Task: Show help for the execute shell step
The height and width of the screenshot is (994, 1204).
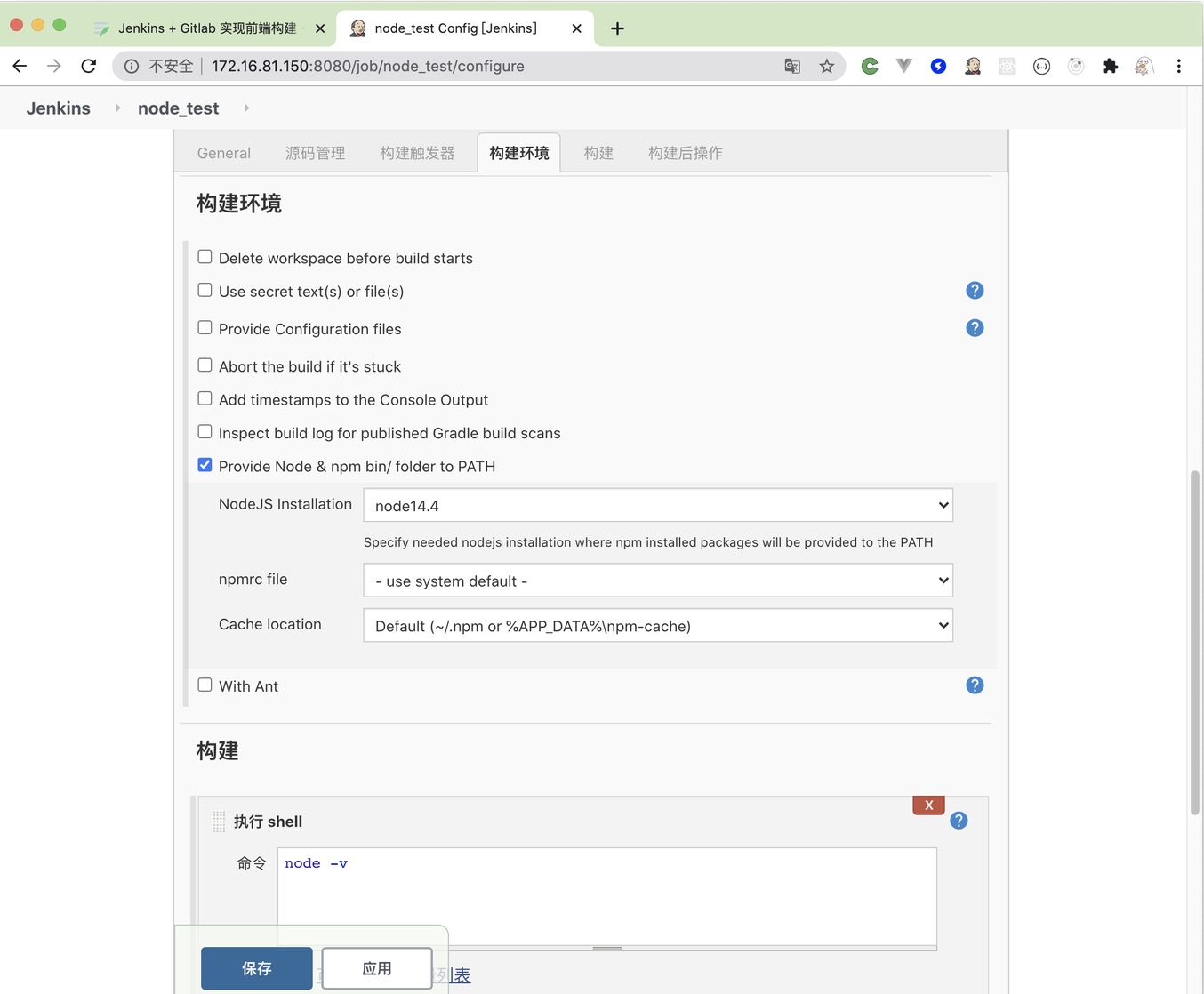Action: pos(959,821)
